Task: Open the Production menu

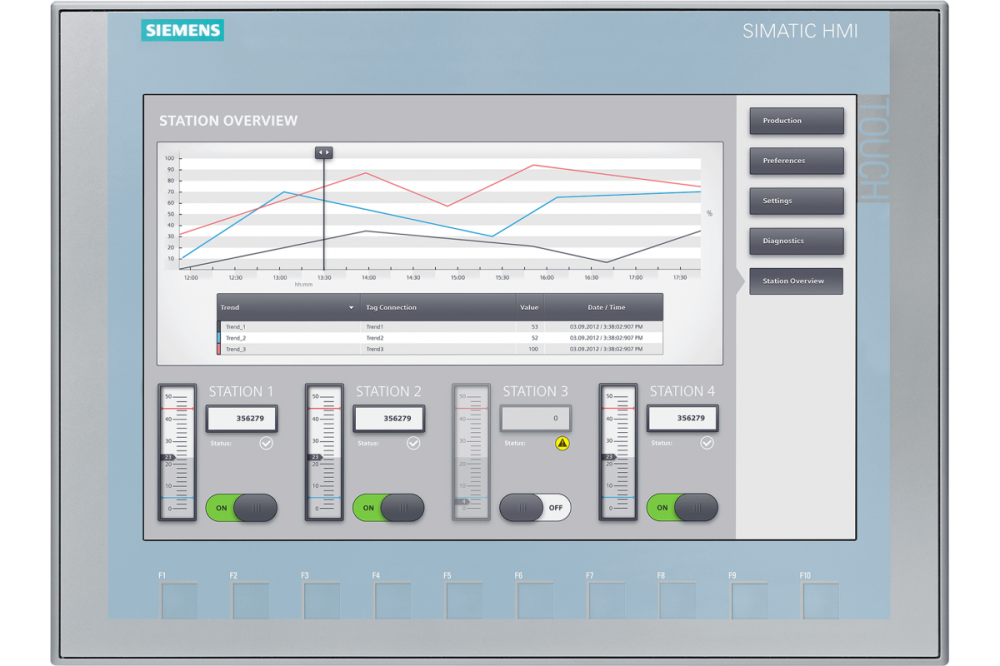Action: [x=796, y=121]
